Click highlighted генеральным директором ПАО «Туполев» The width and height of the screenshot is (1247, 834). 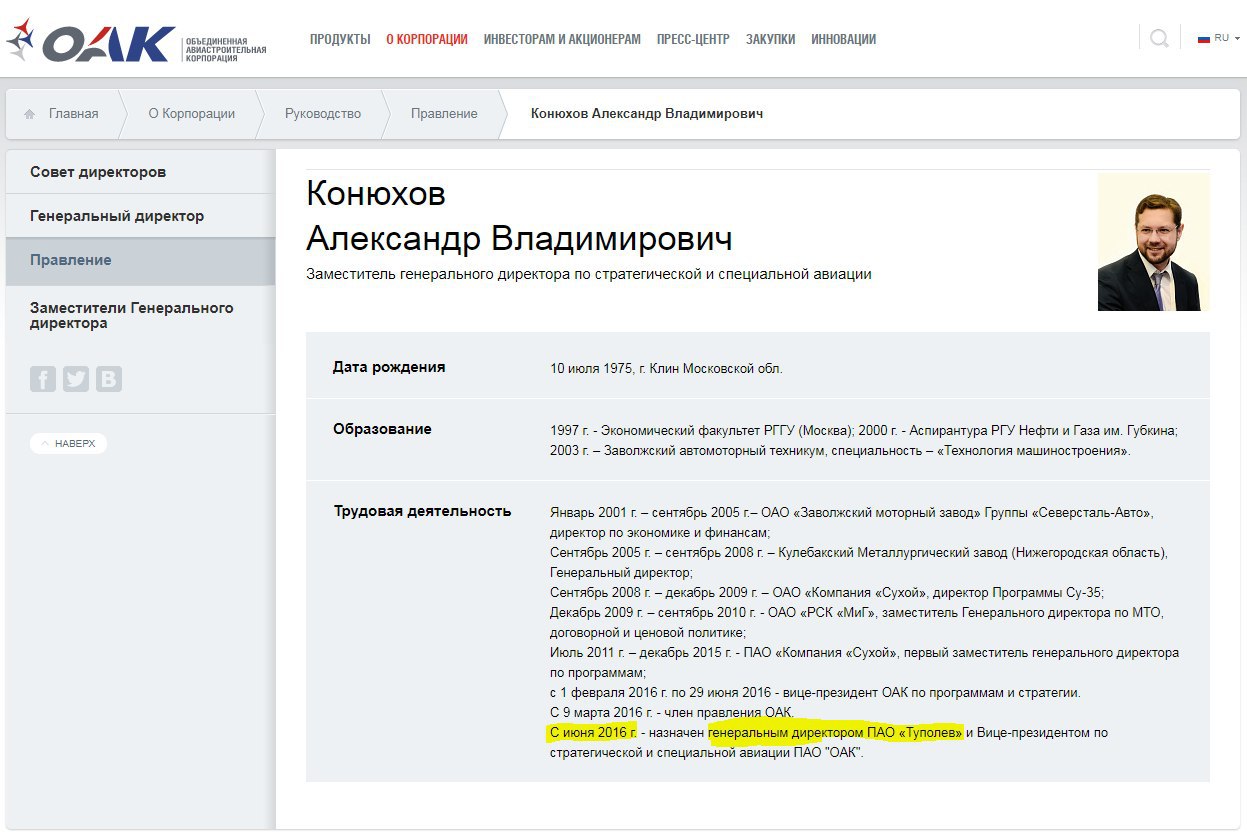coord(835,733)
